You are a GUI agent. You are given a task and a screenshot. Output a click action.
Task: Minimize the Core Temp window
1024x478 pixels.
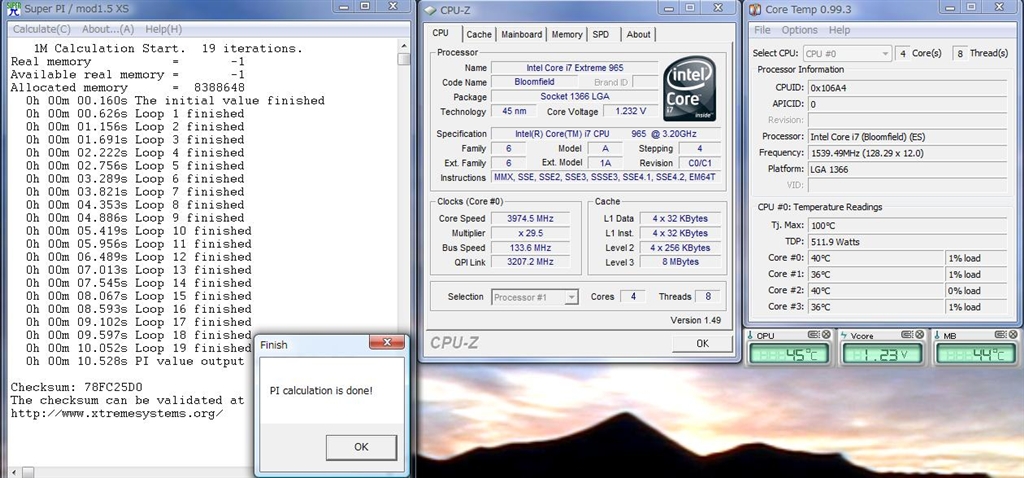[x=951, y=7]
